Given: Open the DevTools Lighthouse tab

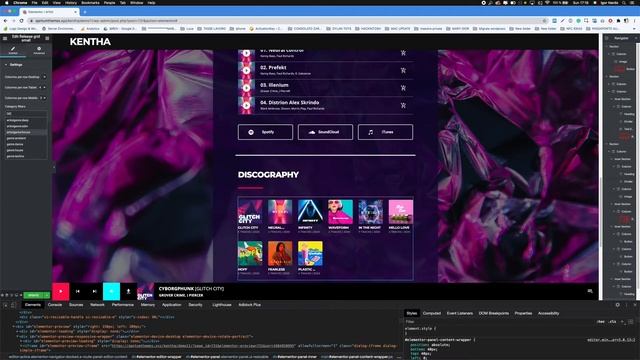Looking at the screenshot, I should point(222,305).
